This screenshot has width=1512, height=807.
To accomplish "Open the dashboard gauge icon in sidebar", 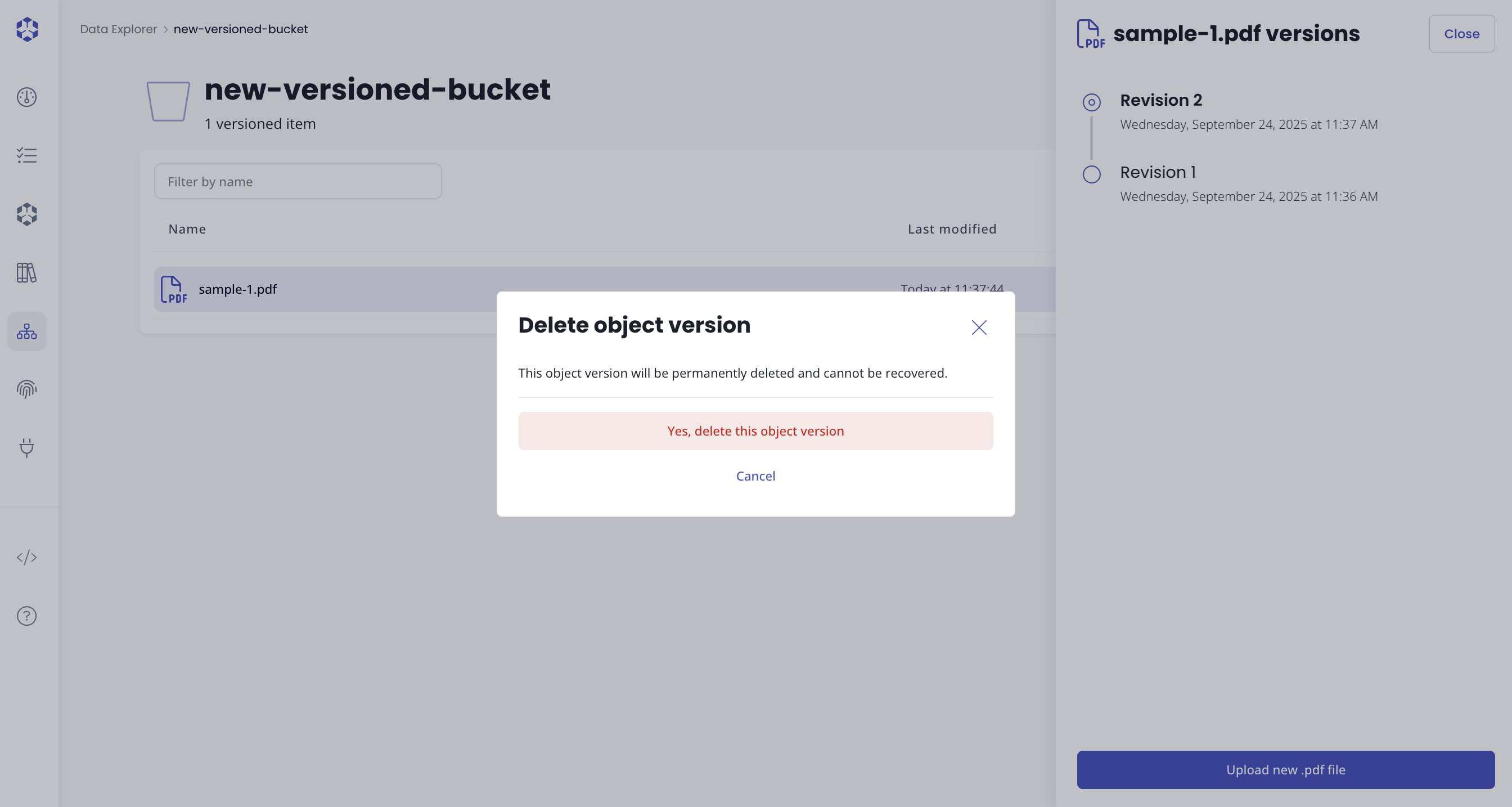I will click(x=26, y=97).
